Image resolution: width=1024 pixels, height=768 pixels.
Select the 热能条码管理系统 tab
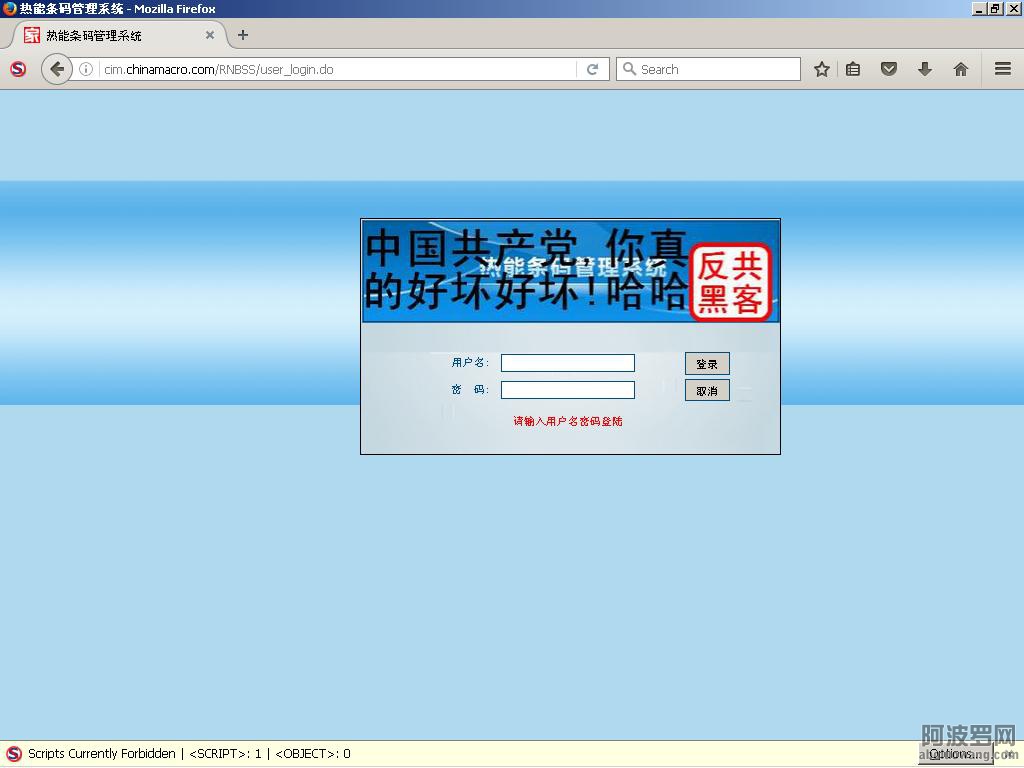(x=110, y=35)
